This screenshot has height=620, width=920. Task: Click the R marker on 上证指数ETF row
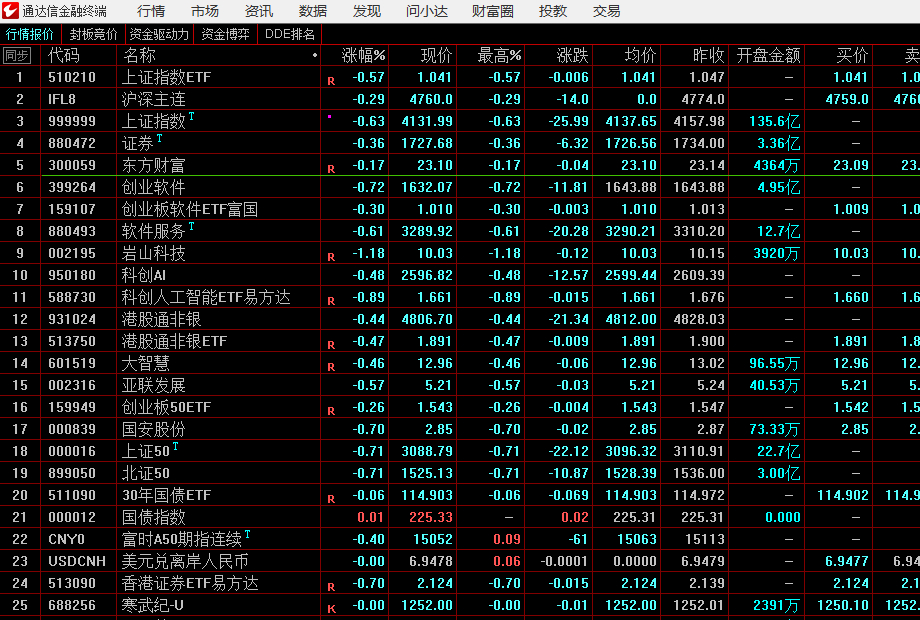331,82
